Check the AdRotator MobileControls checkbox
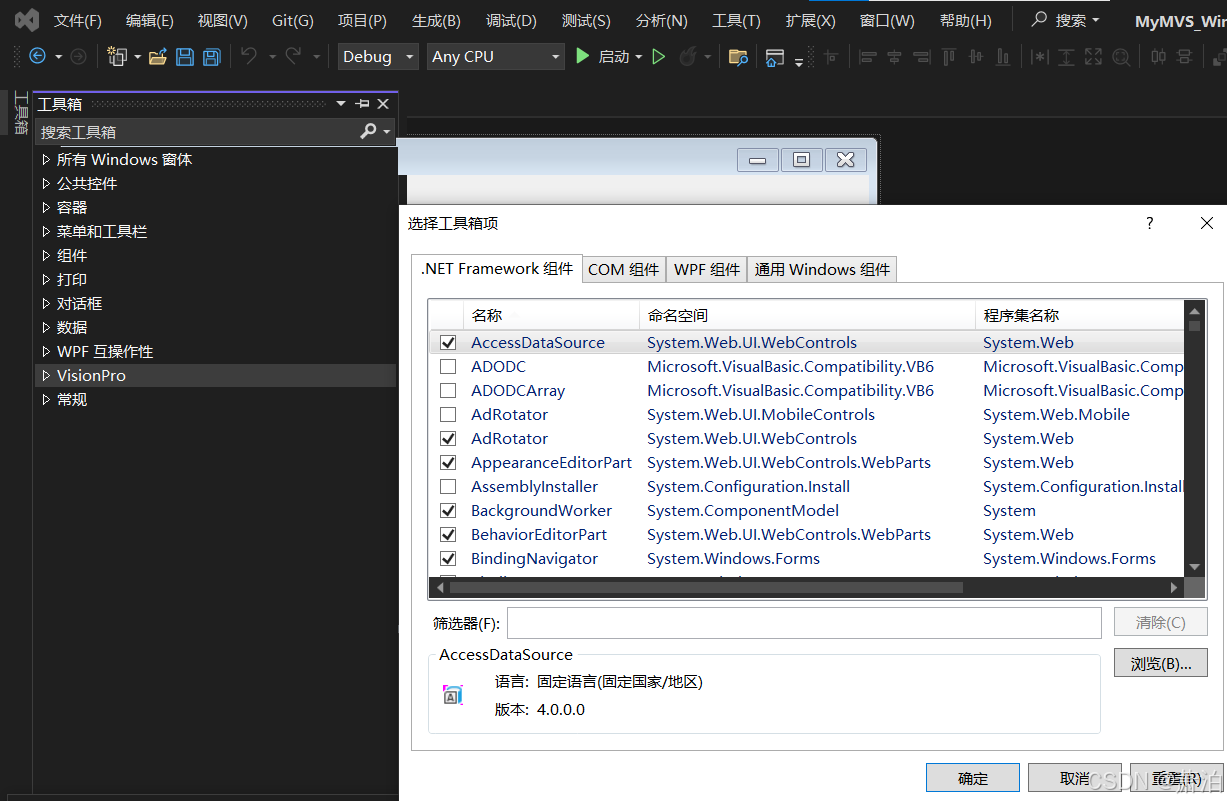 click(448, 415)
